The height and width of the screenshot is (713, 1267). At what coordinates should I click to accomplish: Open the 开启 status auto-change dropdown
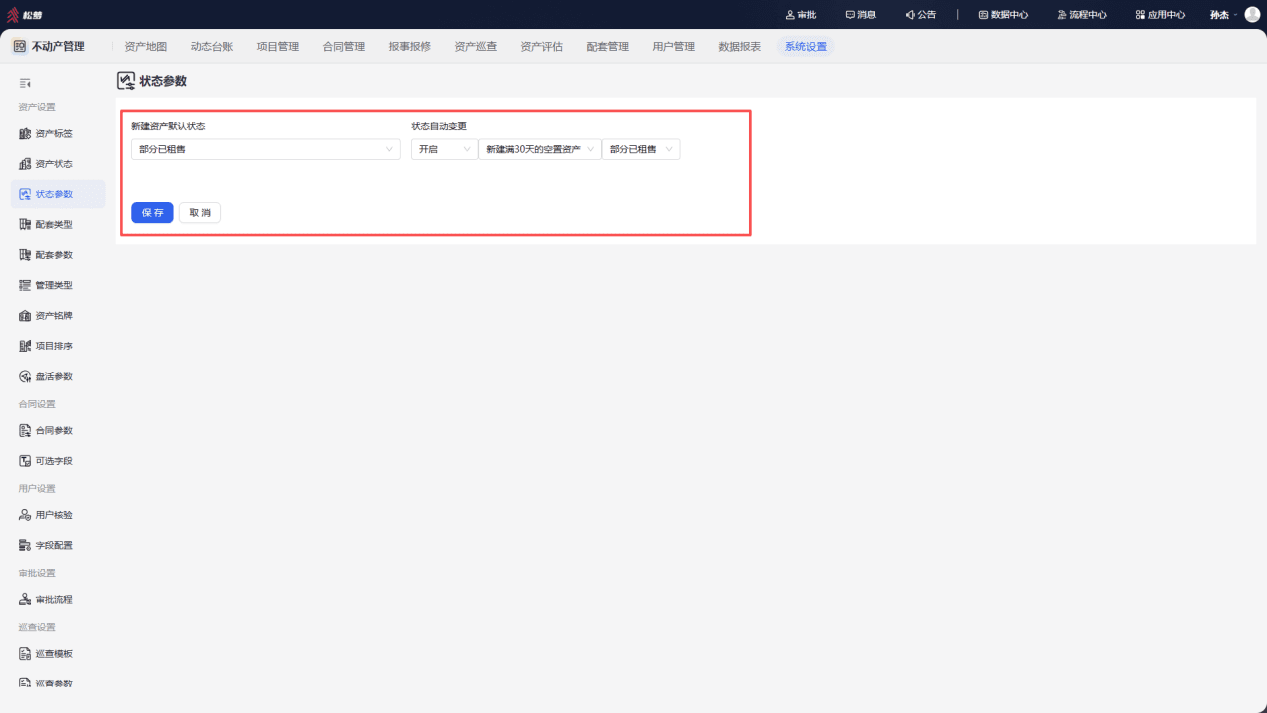(444, 149)
